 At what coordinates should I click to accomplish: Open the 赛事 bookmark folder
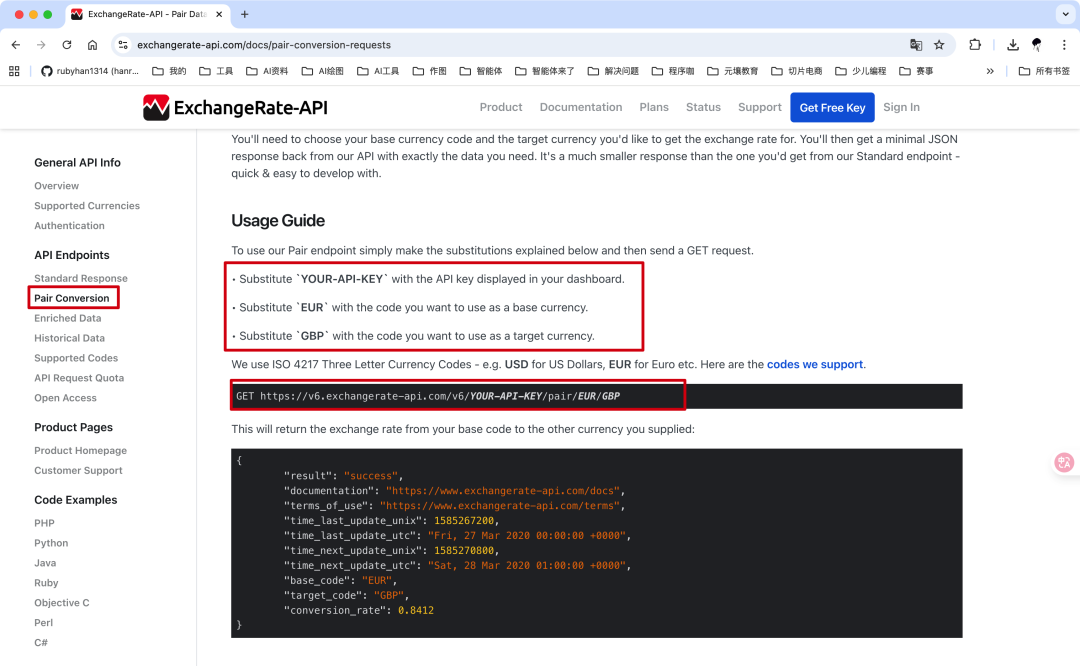point(917,71)
